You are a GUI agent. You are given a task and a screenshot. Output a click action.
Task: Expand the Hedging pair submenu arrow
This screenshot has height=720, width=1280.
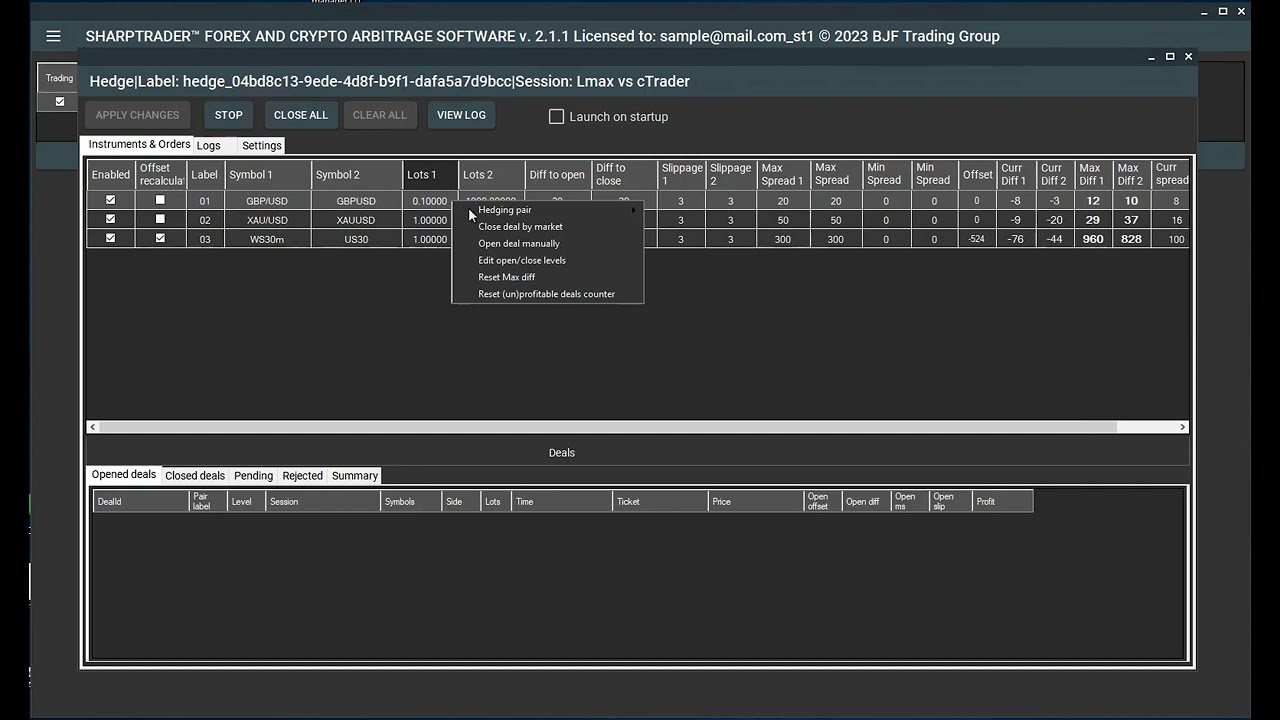tap(633, 210)
